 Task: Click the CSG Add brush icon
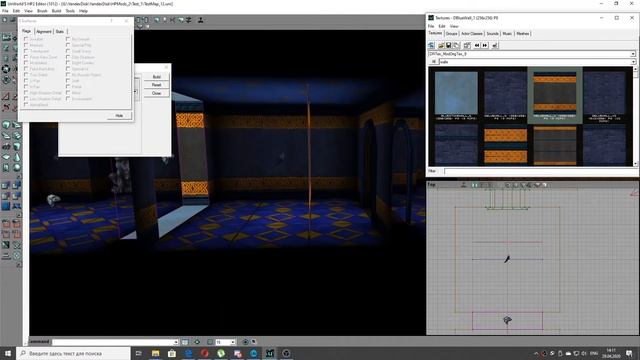6,186
